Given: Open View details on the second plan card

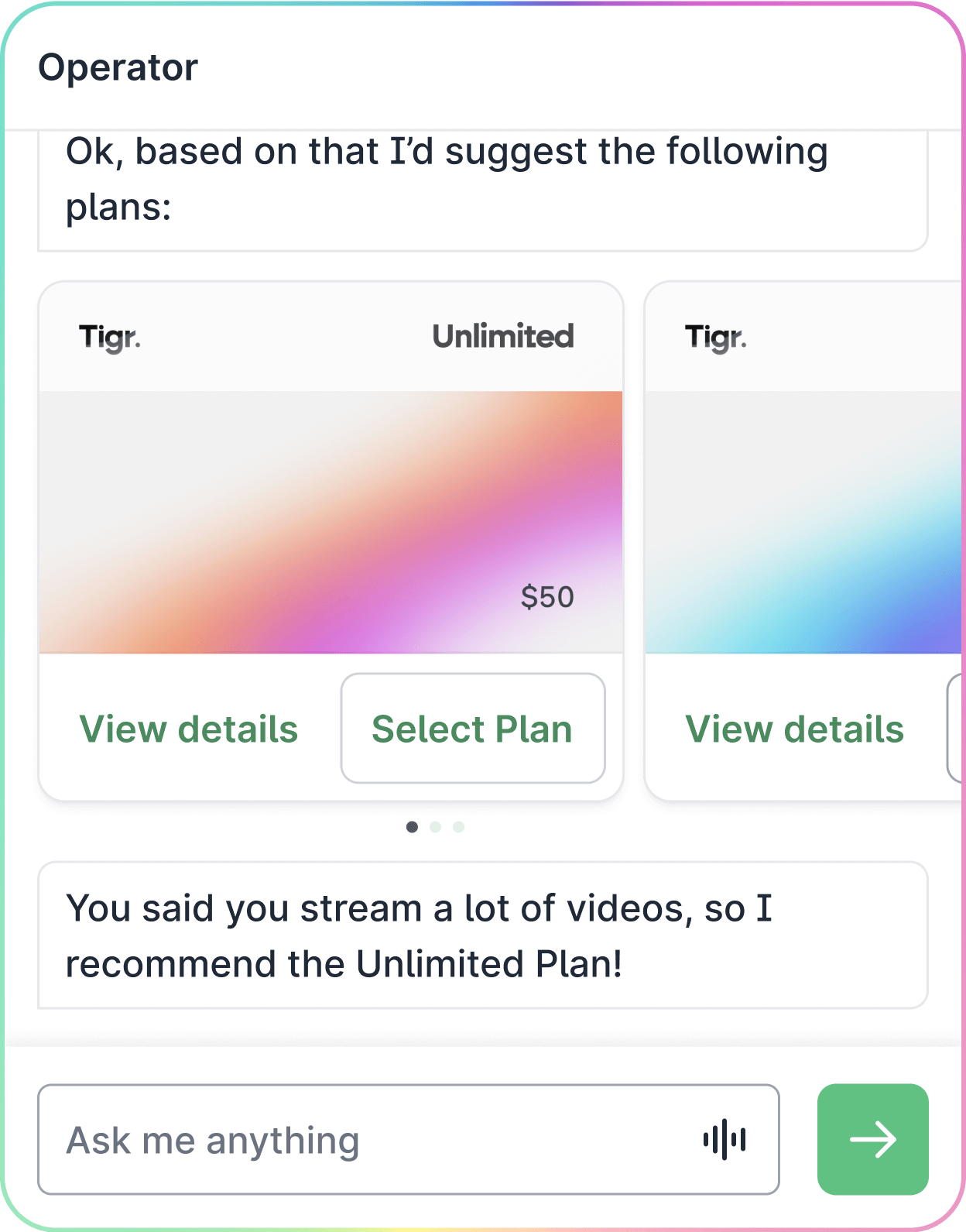Looking at the screenshot, I should click(794, 729).
